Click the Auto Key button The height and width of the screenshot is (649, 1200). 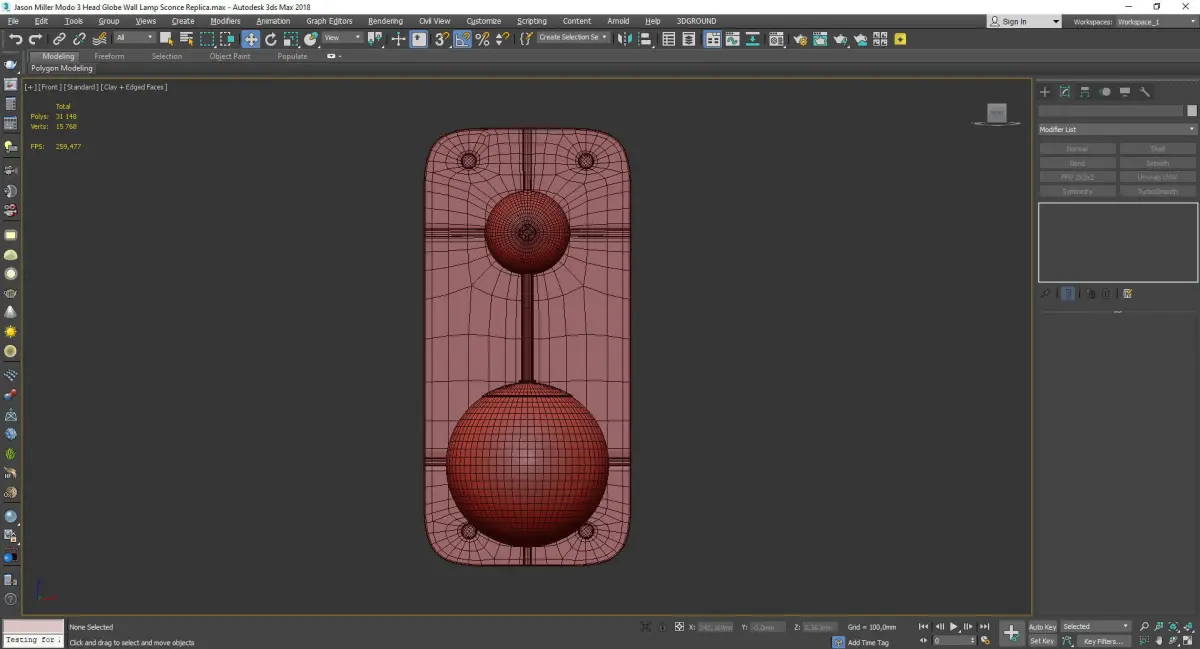coord(1043,626)
